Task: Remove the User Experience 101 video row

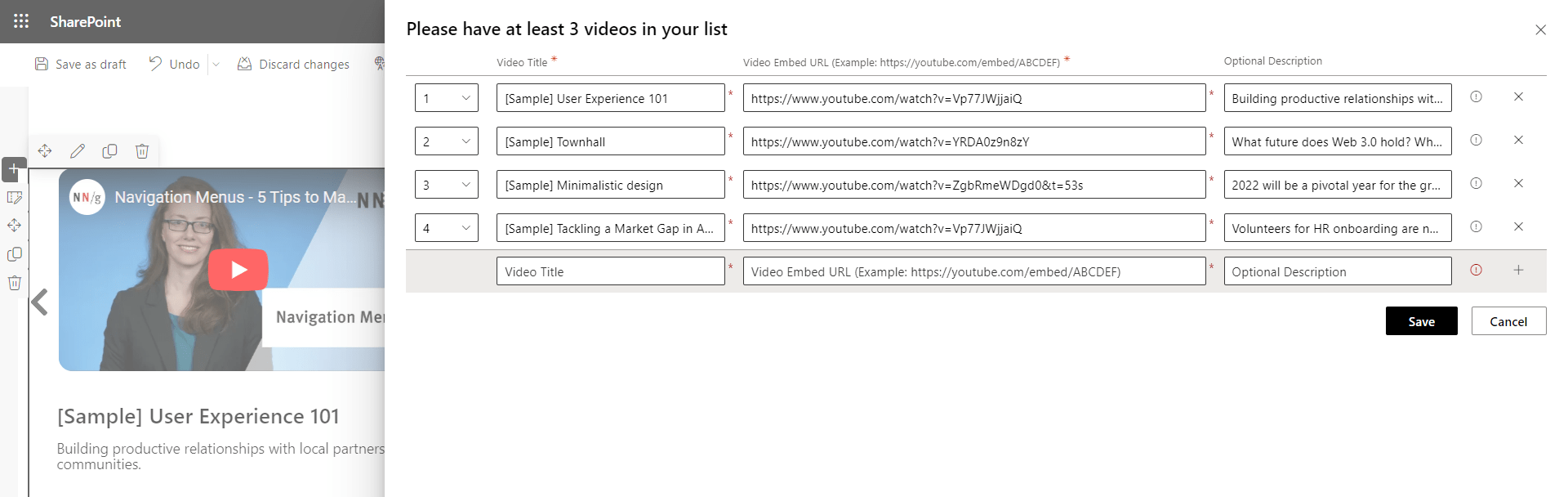Action: pos(1518,96)
